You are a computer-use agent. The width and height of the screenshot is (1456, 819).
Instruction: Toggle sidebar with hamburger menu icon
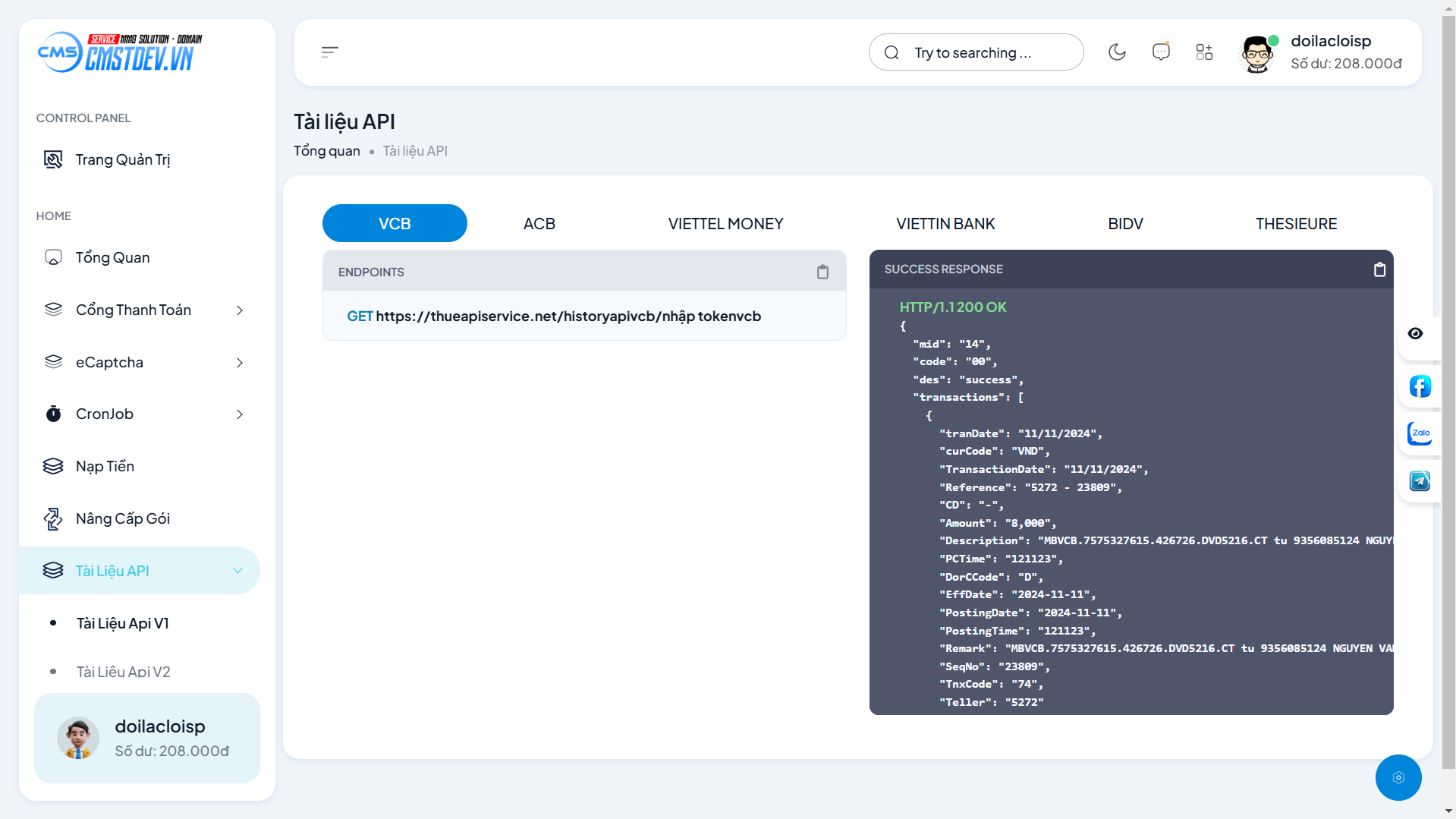click(x=329, y=52)
